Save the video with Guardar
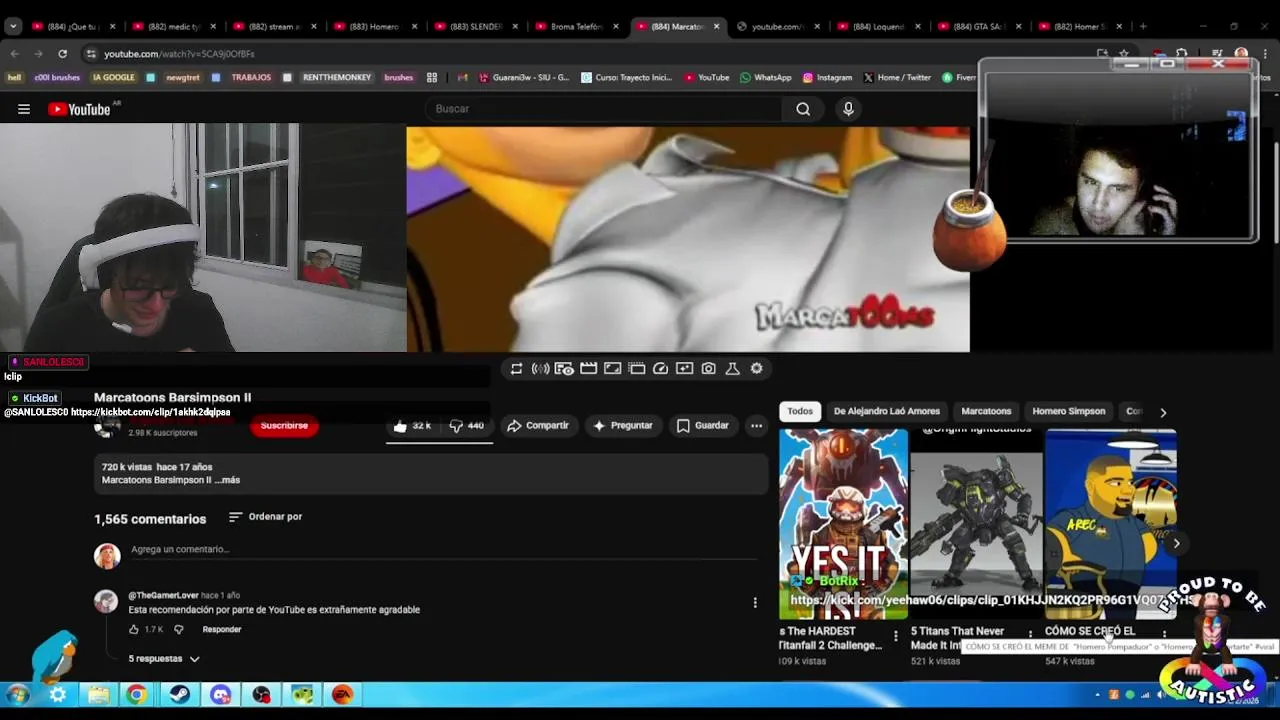The image size is (1280, 720). point(703,426)
